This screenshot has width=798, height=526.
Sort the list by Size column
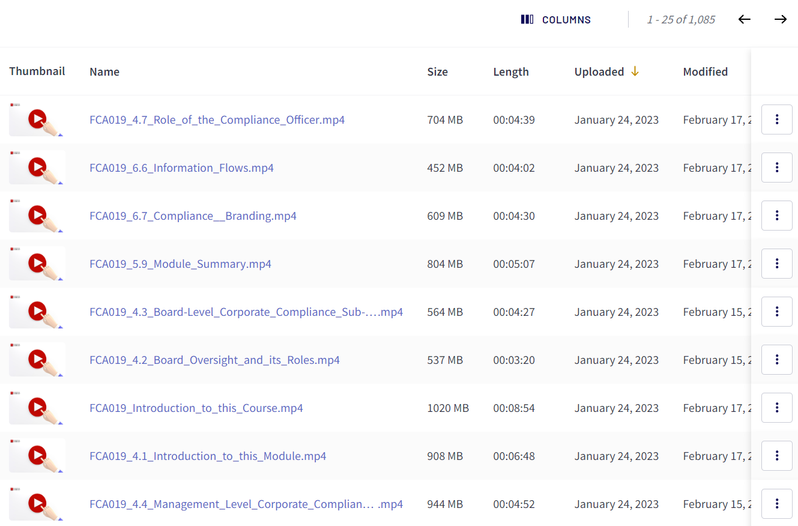click(x=437, y=72)
